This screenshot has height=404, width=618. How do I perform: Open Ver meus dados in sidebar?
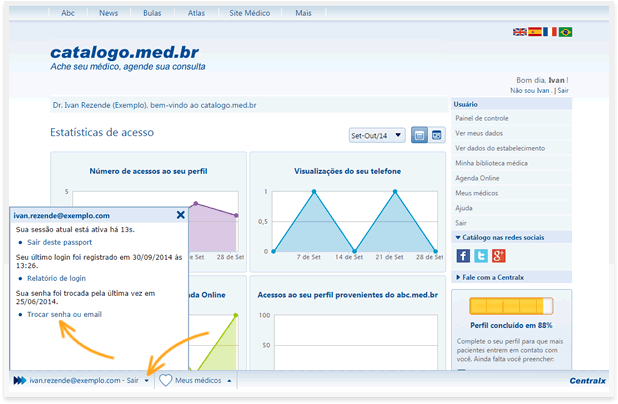511,133
